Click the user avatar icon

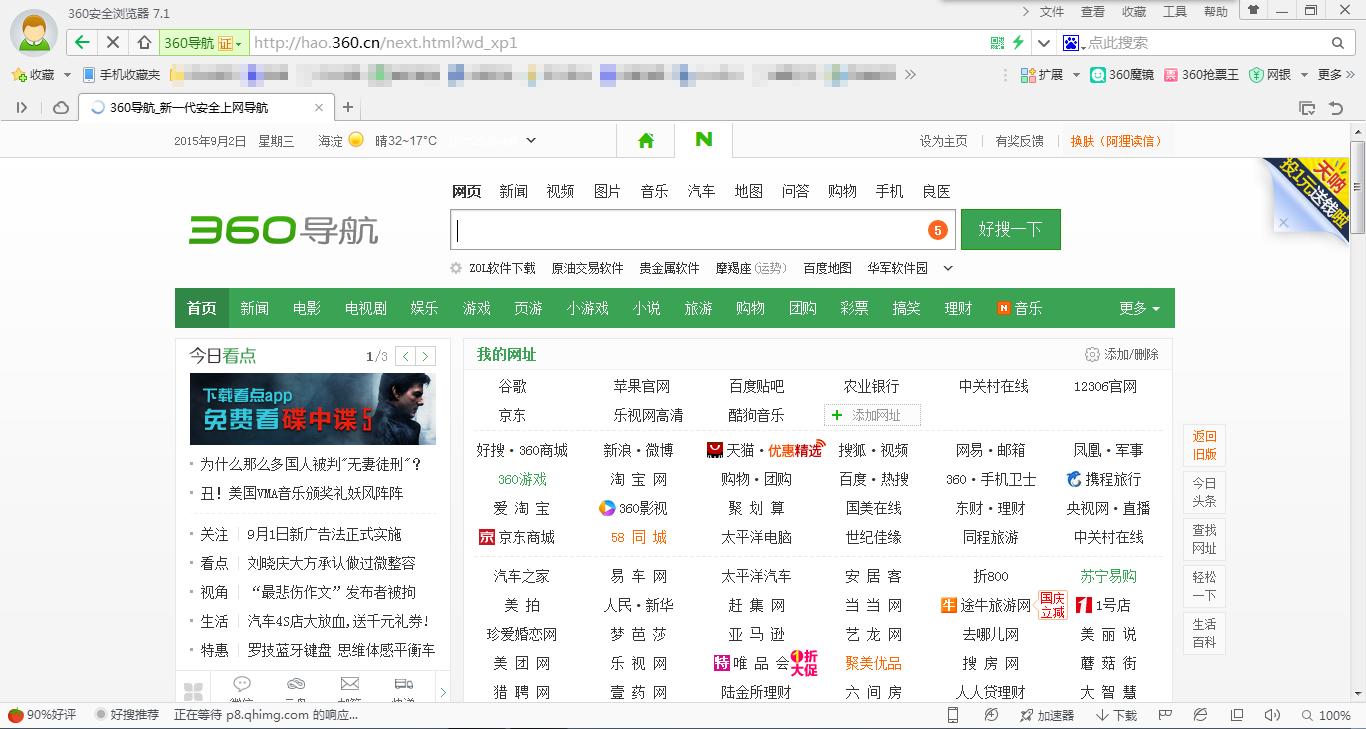[34, 33]
